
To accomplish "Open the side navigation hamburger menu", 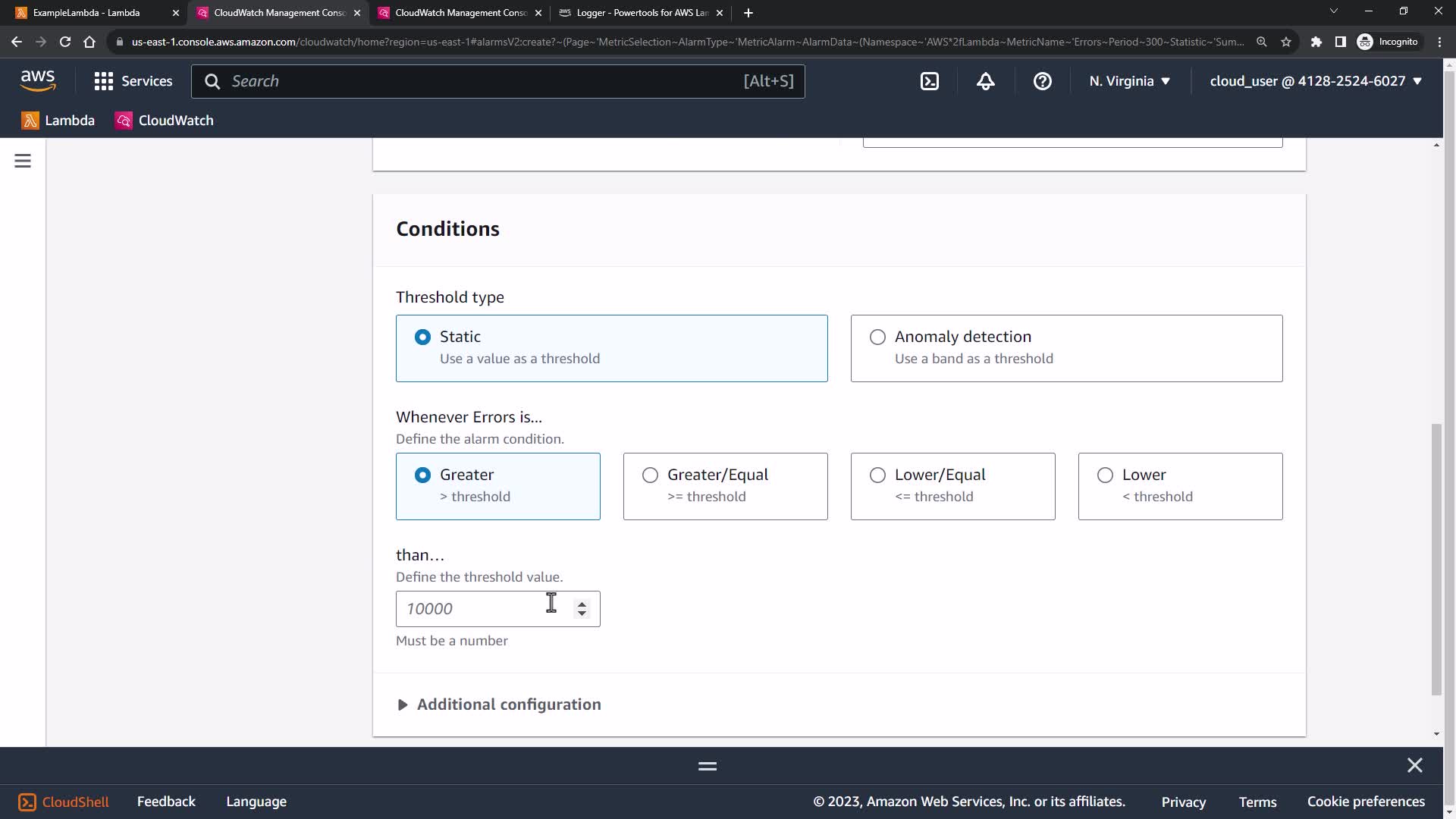I will [23, 161].
